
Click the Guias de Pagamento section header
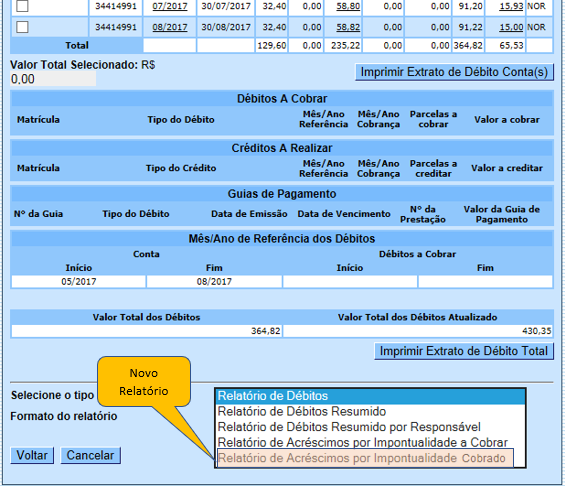coord(282,194)
